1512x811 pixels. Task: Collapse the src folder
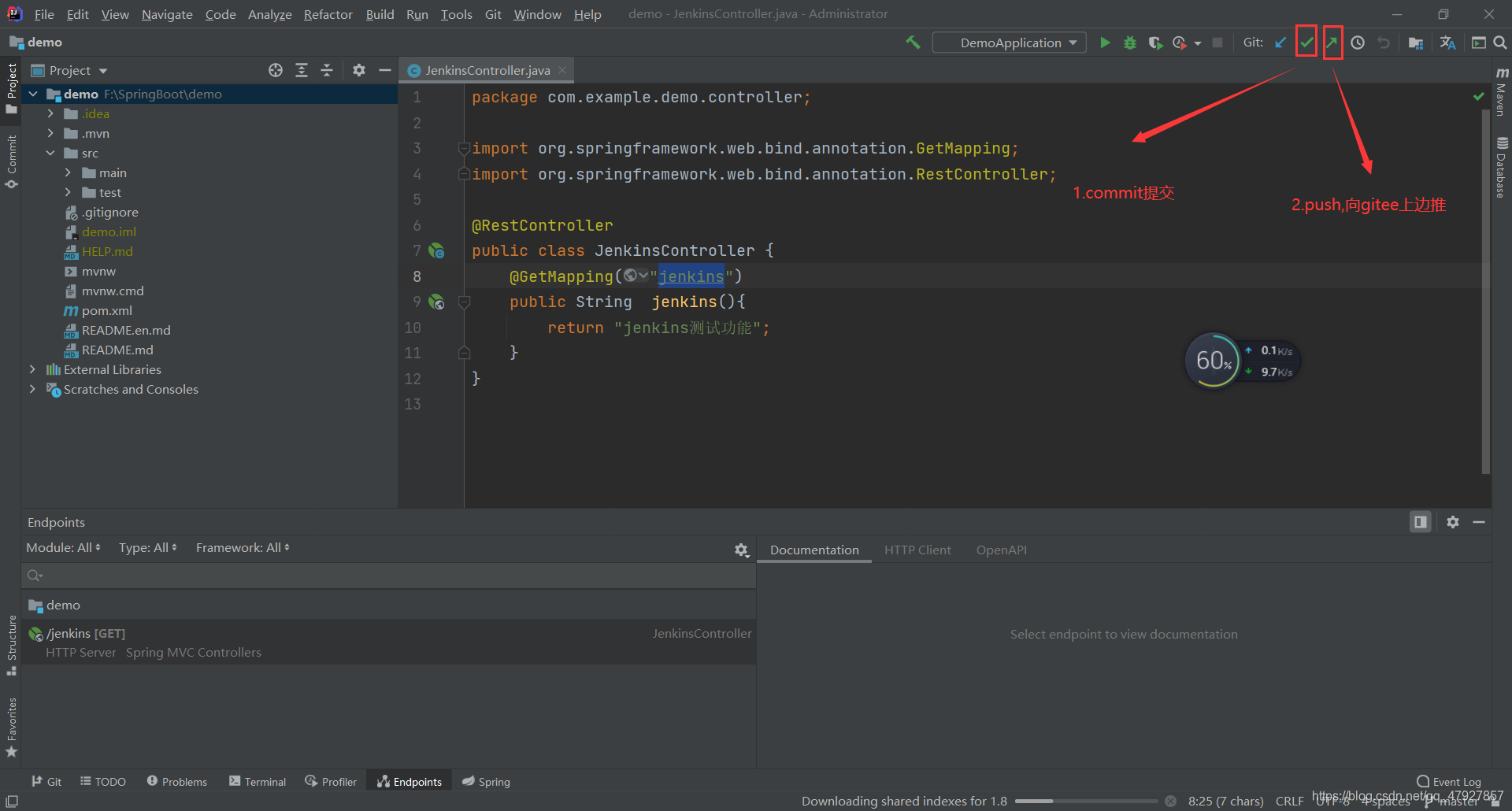(50, 153)
